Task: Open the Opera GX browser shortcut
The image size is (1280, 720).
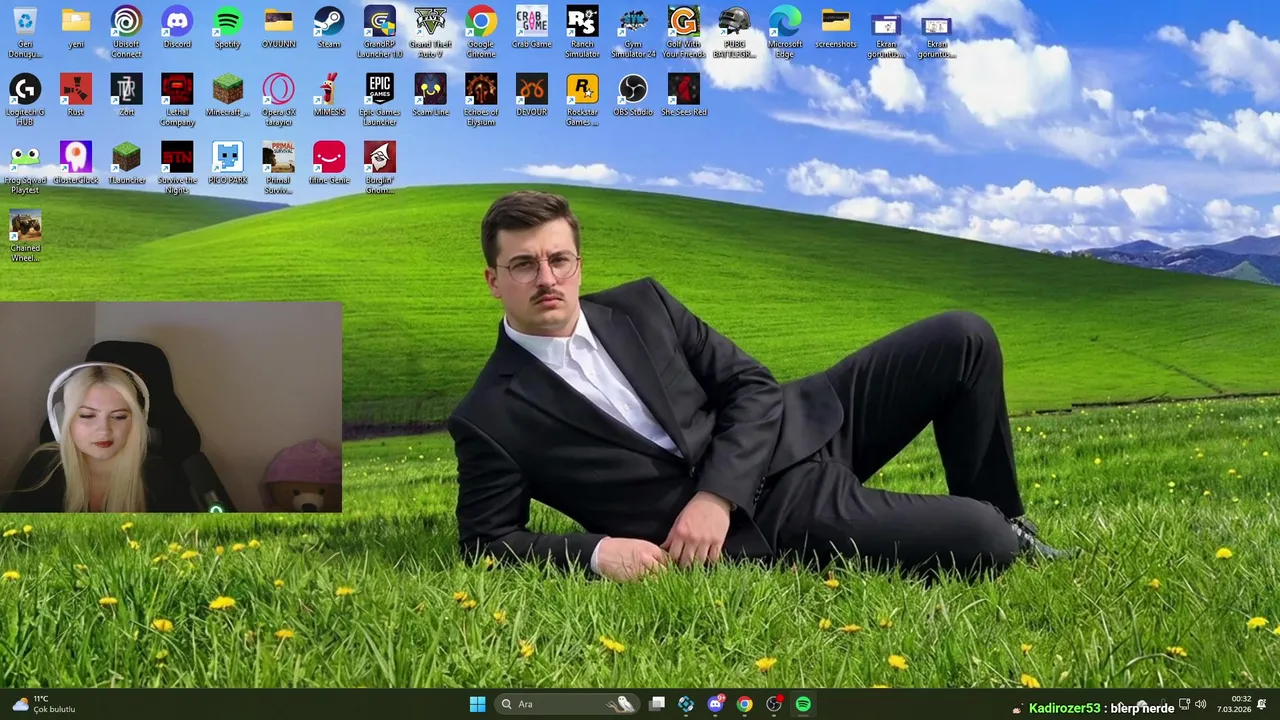Action: (278, 99)
